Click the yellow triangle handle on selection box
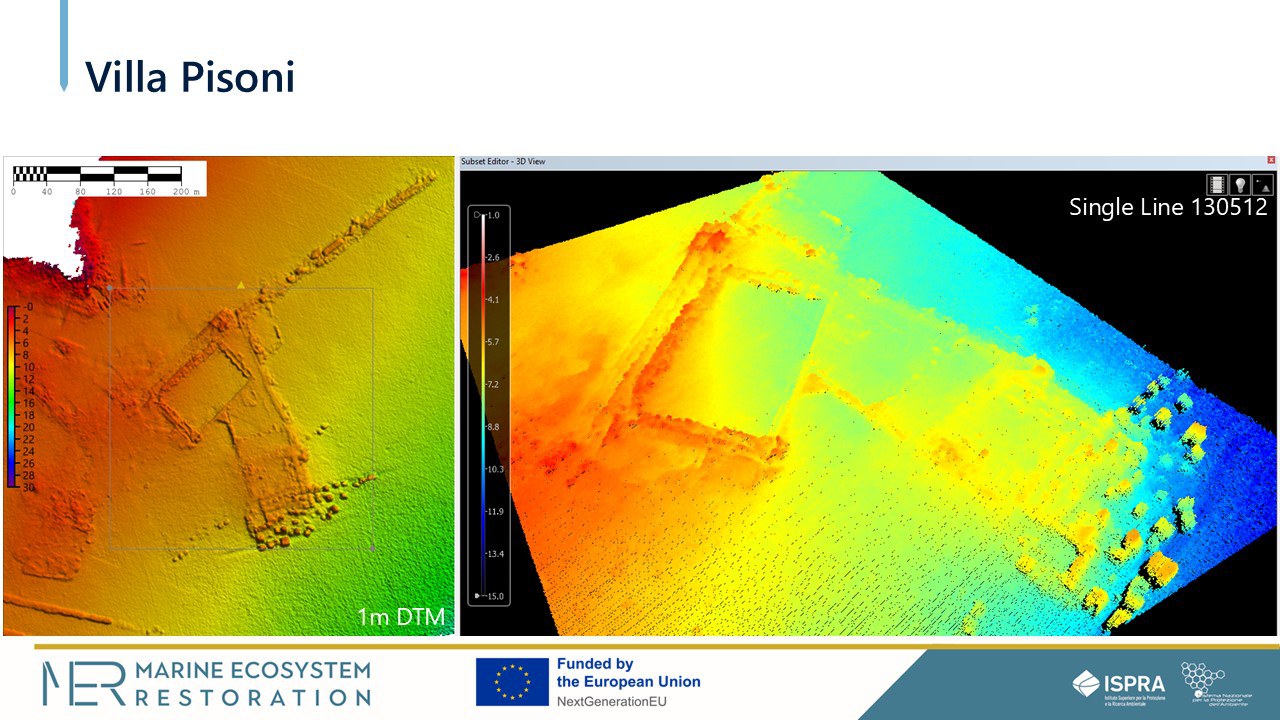This screenshot has height=720, width=1280. tap(240, 286)
